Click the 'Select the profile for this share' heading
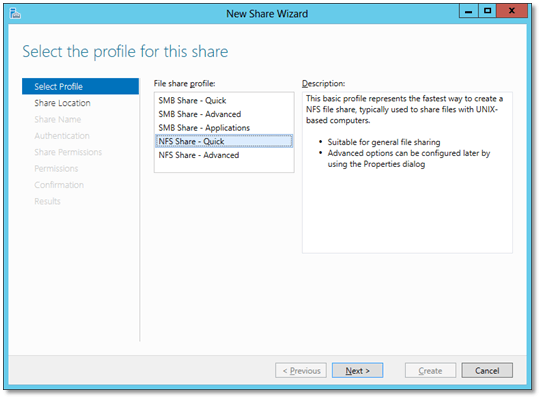 click(x=125, y=52)
